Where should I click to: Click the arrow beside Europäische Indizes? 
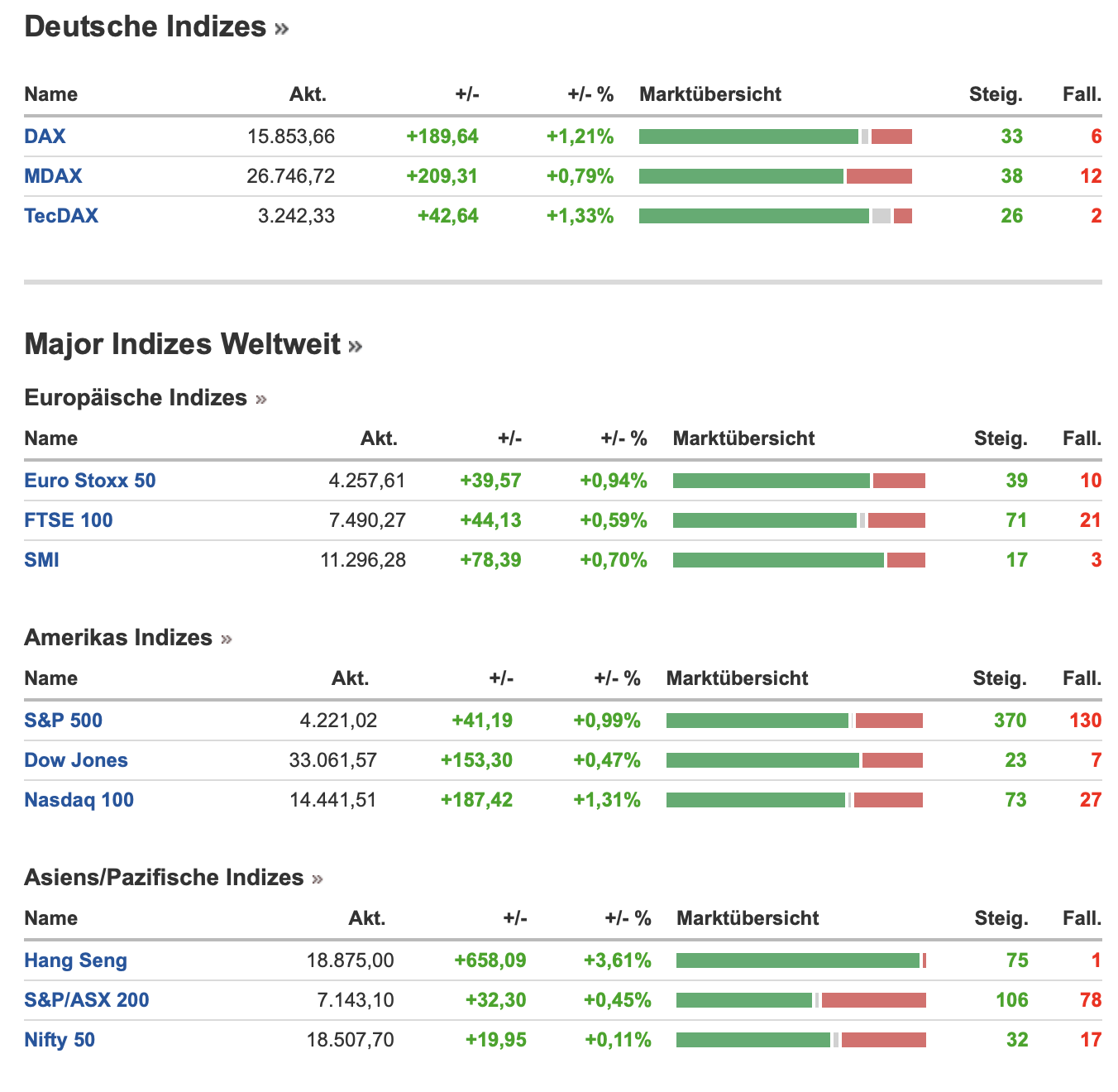[261, 400]
